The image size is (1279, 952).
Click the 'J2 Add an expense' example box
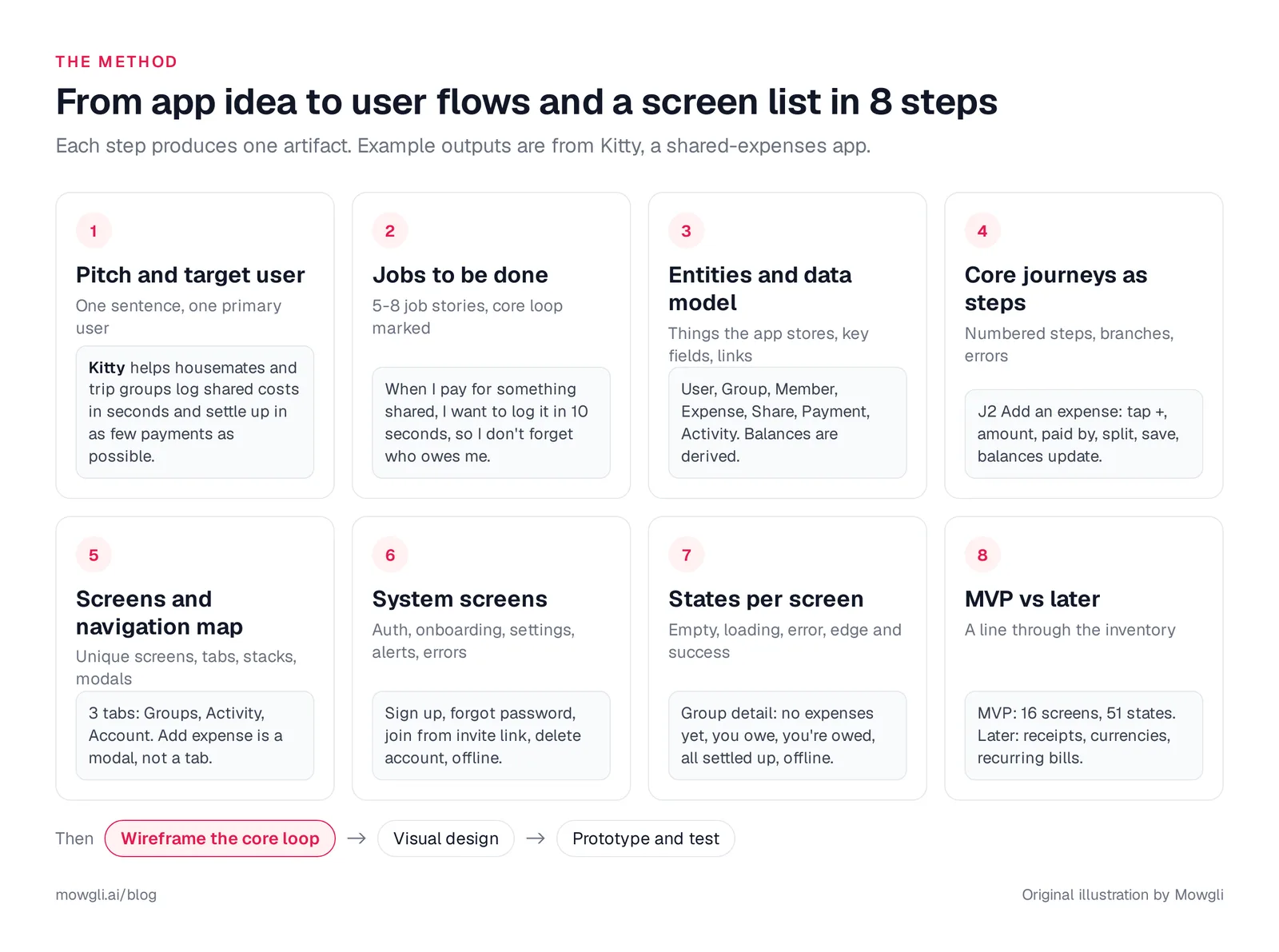1084,434
